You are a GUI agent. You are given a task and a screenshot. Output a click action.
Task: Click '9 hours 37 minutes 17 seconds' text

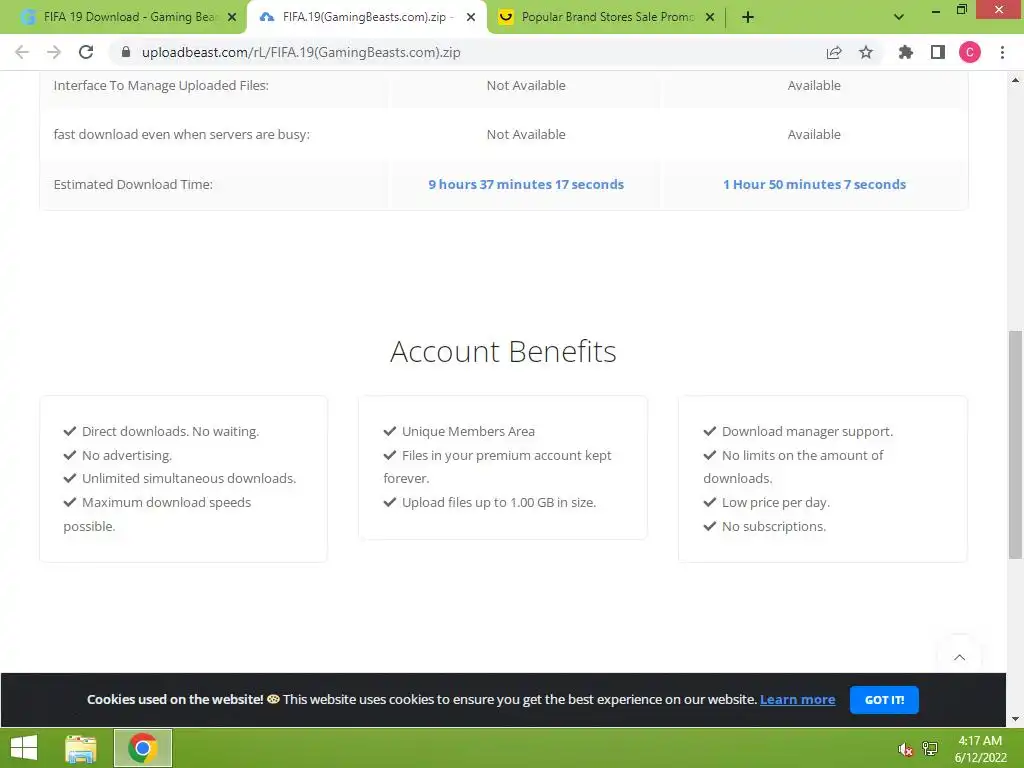pos(526,184)
